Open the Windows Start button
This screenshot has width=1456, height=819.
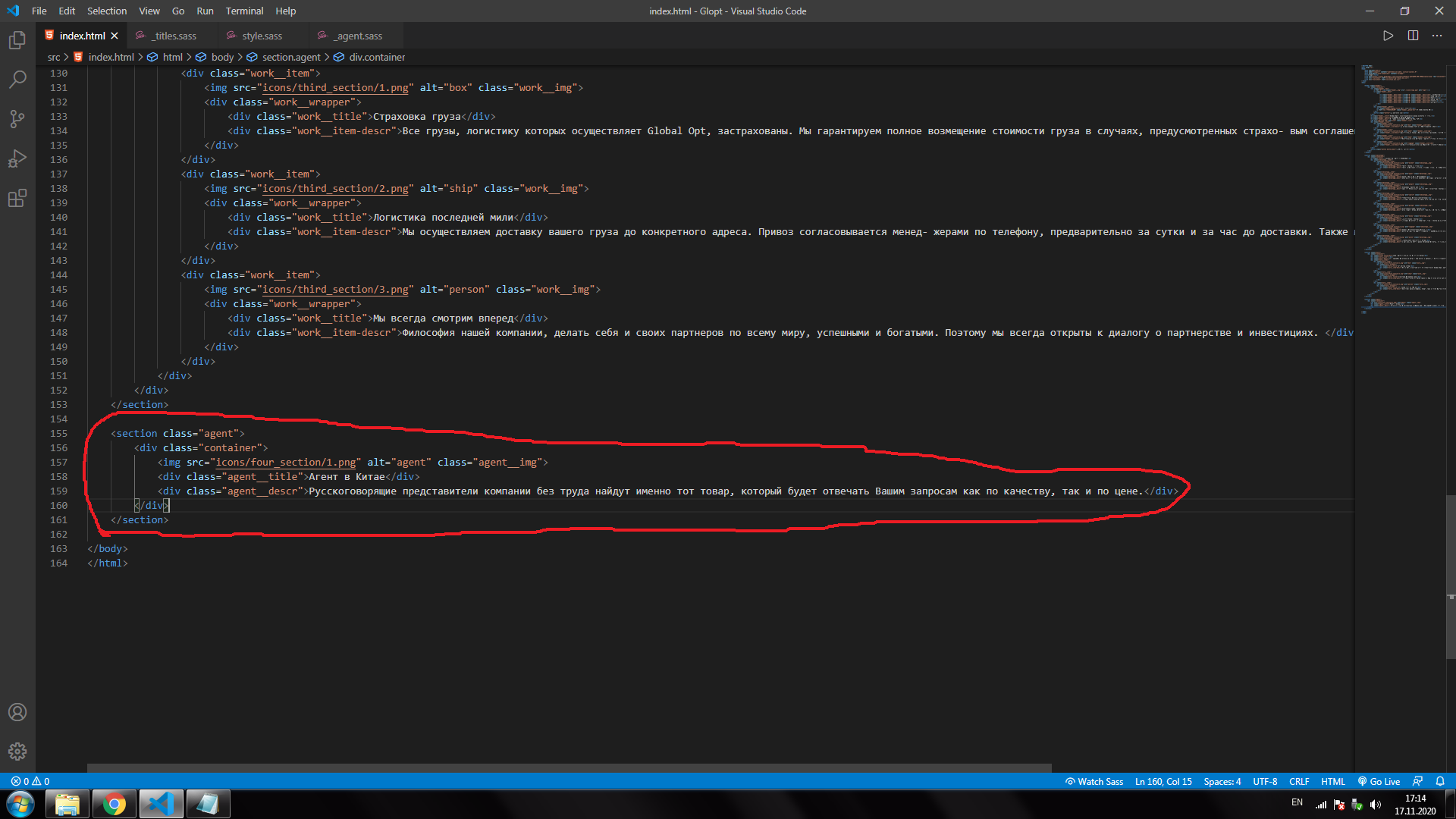click(x=20, y=804)
